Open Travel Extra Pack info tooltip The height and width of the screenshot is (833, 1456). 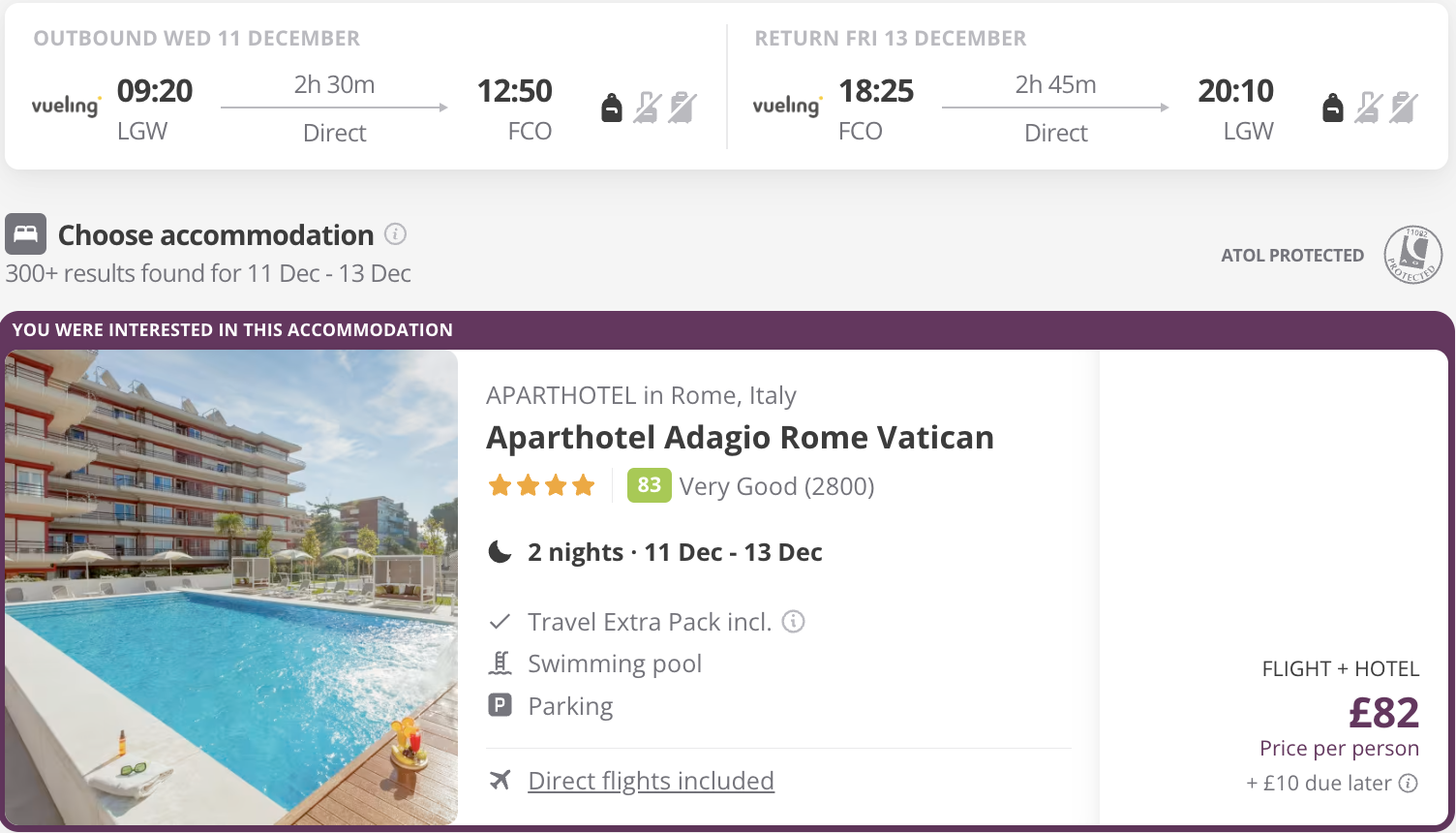pos(793,622)
